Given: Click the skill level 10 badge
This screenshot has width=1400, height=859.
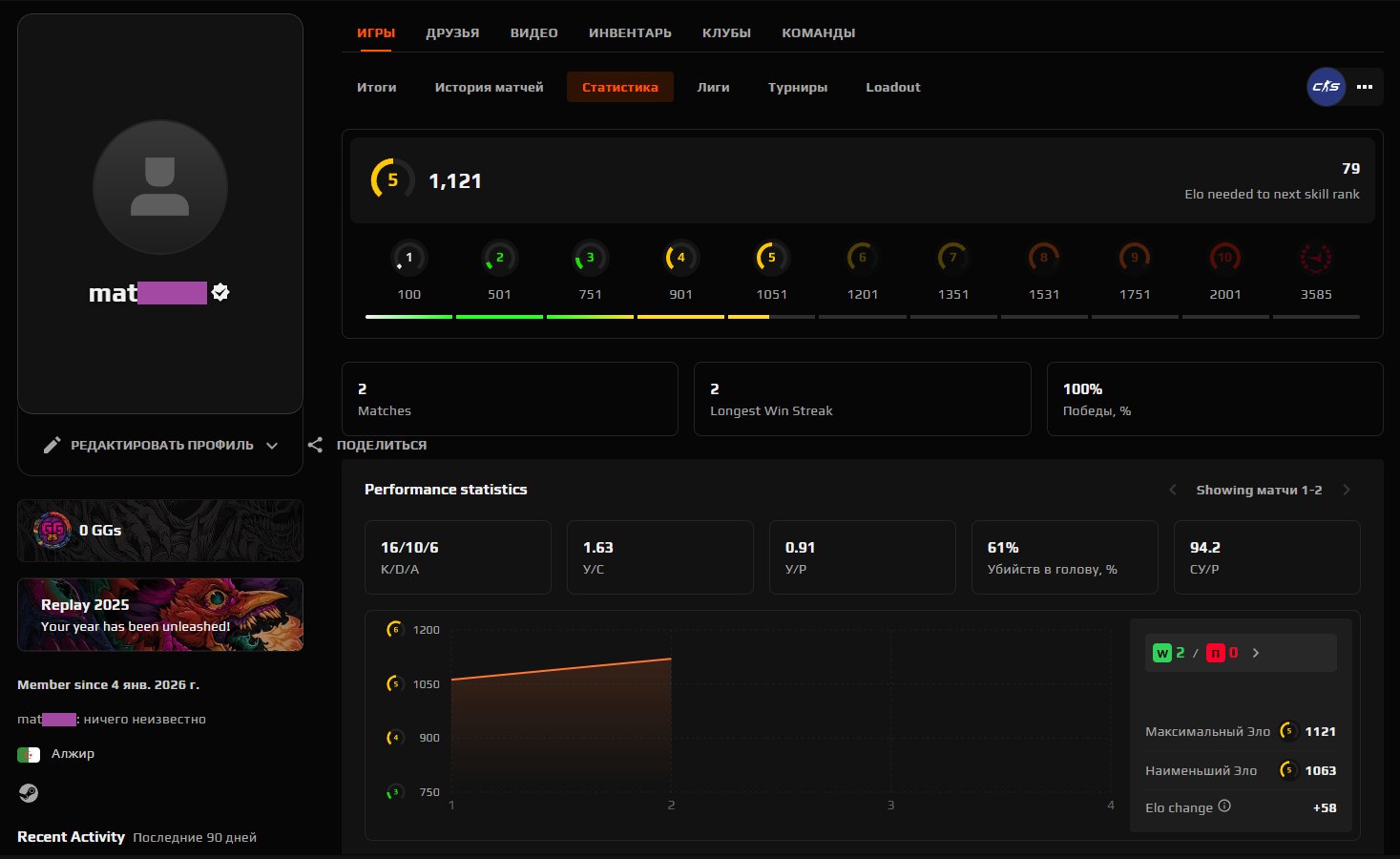Looking at the screenshot, I should click(x=1224, y=258).
